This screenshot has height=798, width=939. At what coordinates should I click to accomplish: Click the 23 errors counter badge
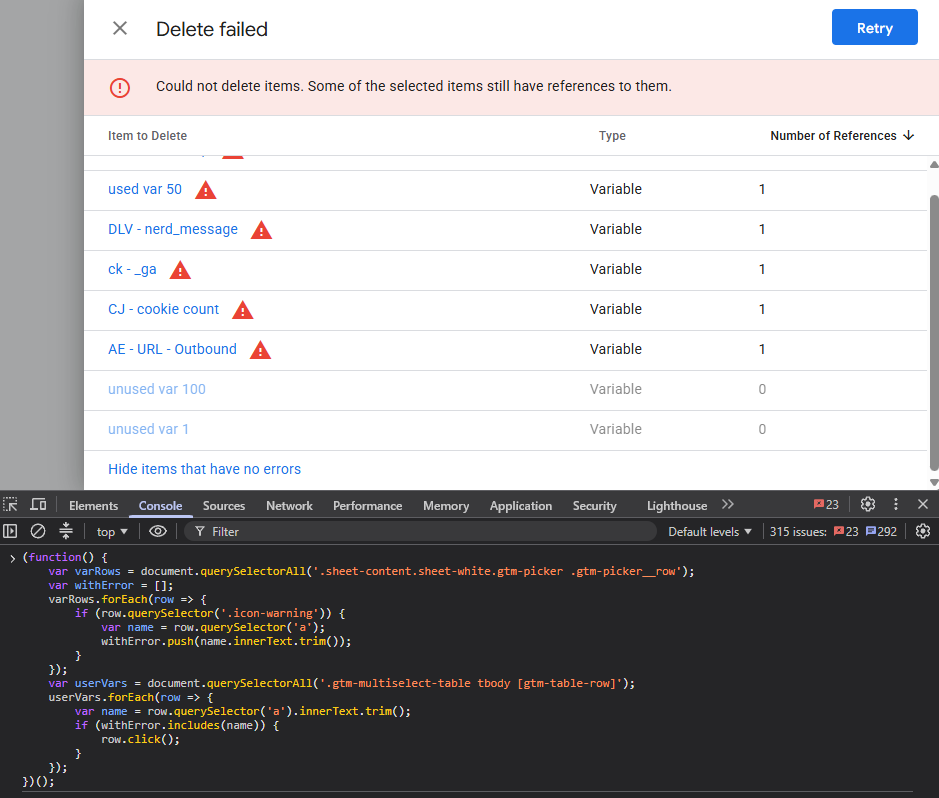[x=826, y=505]
